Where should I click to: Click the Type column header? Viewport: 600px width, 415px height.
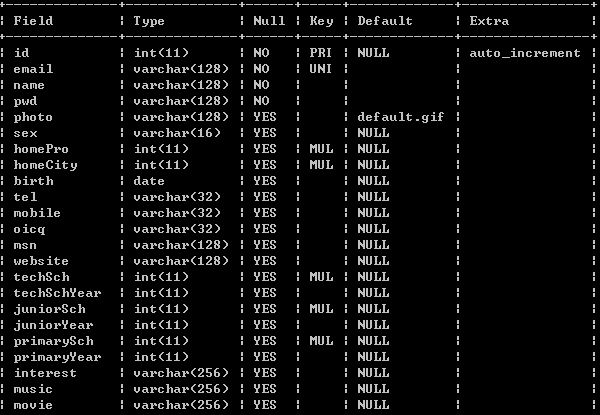pos(149,21)
